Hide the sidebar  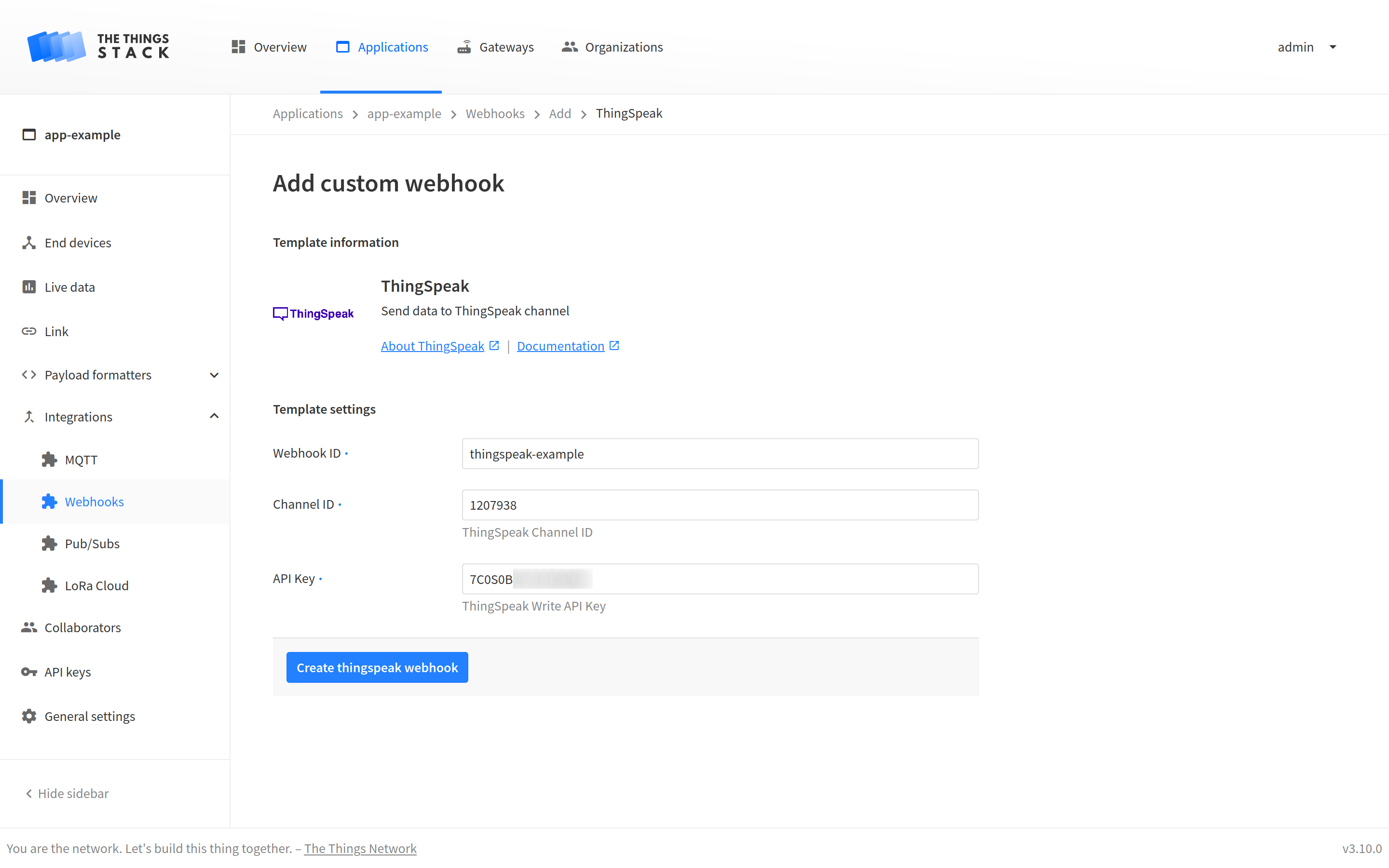[x=67, y=793]
